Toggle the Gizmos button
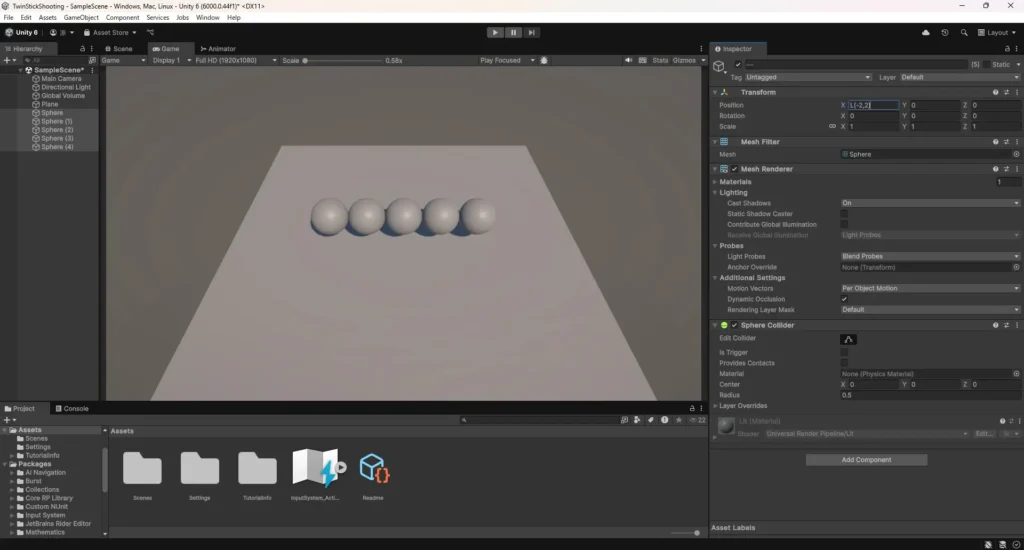This screenshot has width=1024, height=550. pos(684,60)
